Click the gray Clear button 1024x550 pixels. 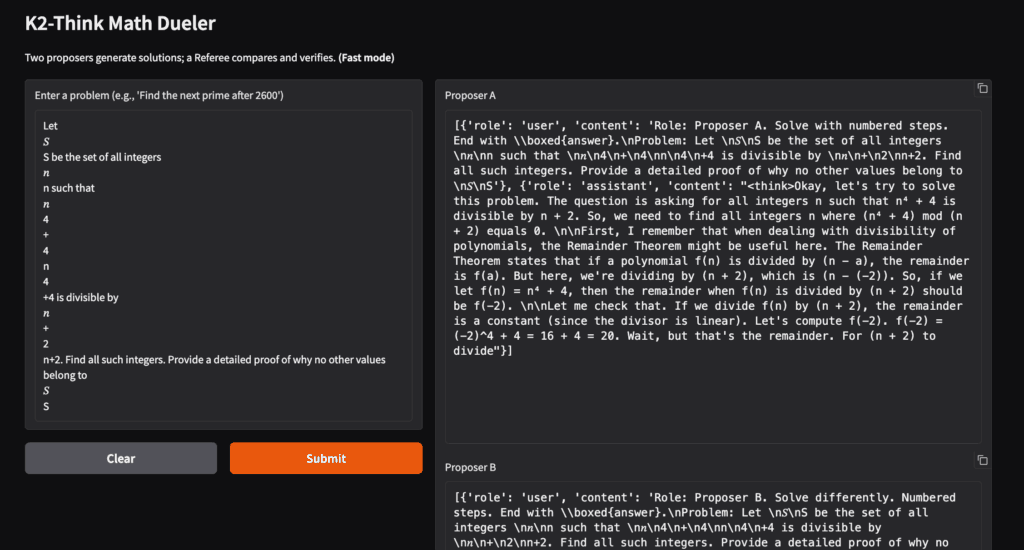[x=121, y=458]
